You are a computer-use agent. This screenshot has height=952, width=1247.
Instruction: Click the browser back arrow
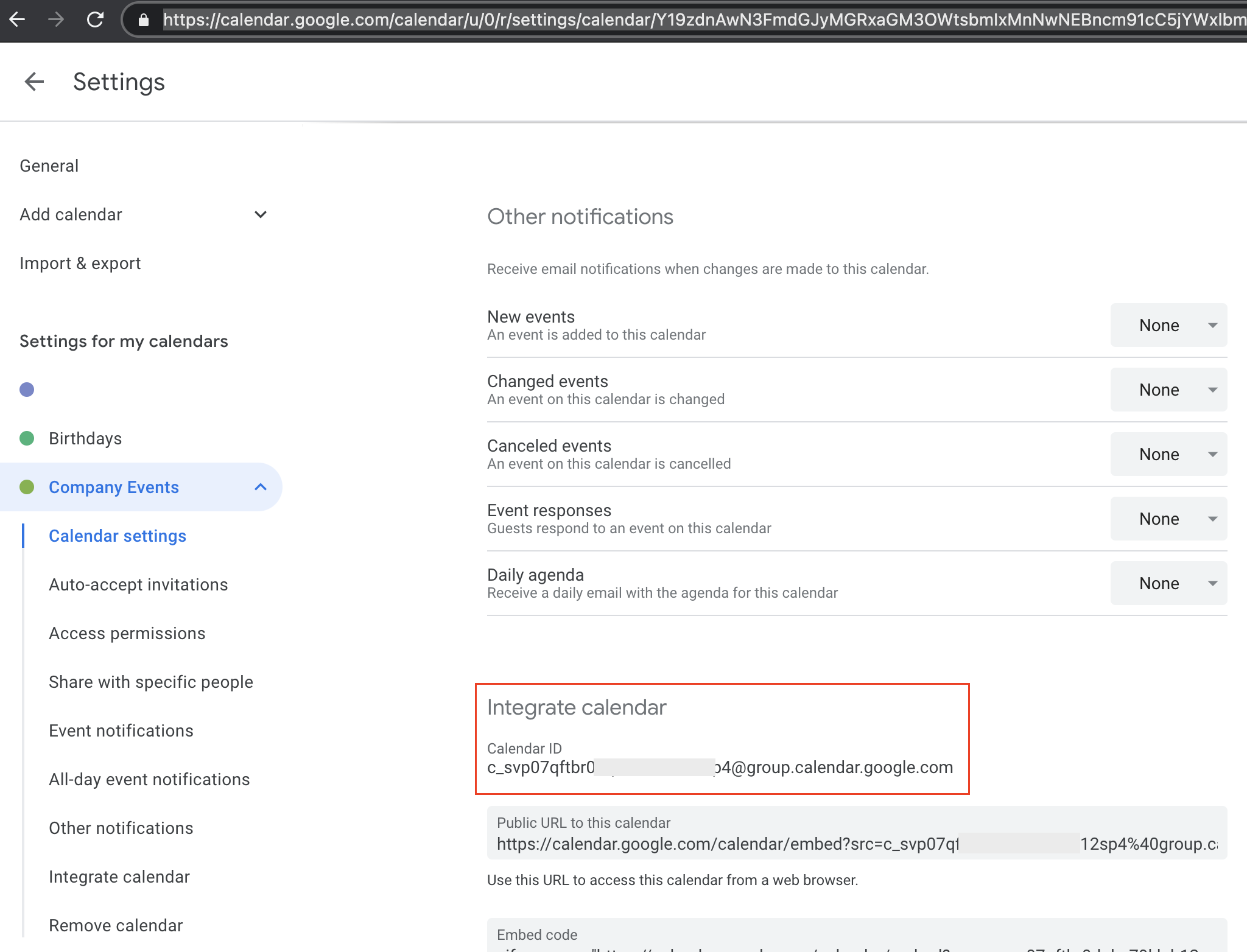point(18,19)
